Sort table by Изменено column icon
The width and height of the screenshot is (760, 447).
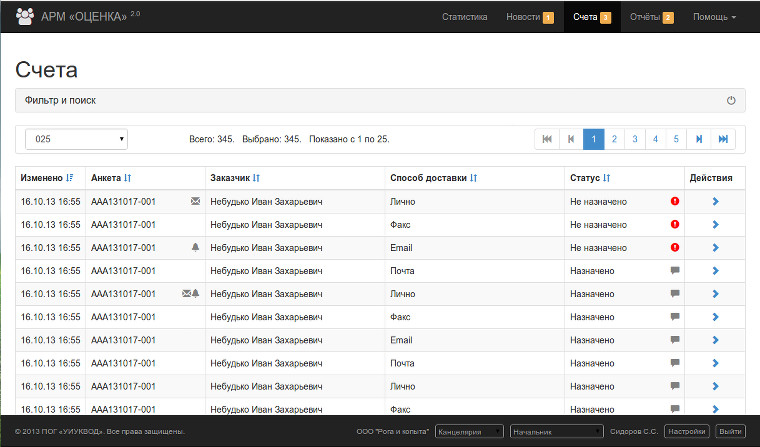click(70, 178)
